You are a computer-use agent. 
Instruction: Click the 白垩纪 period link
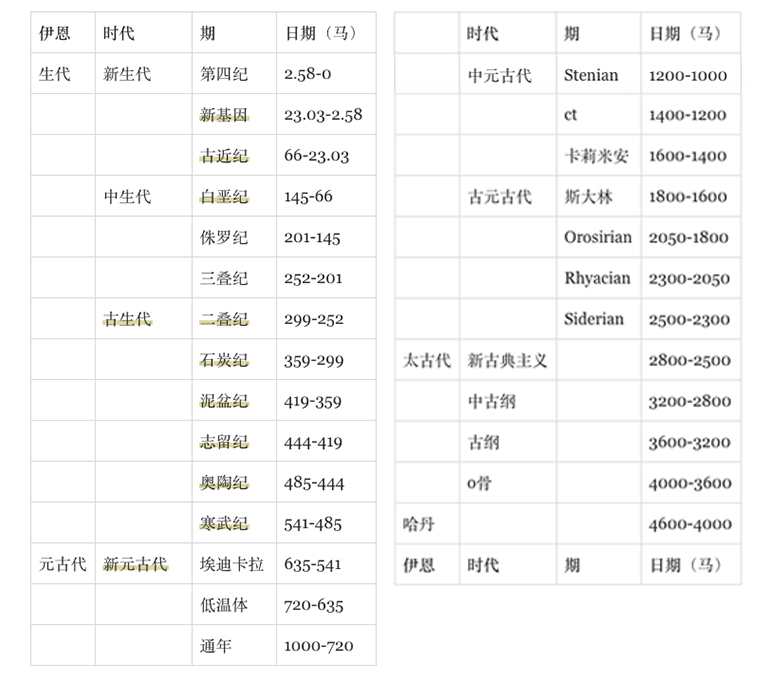click(224, 197)
